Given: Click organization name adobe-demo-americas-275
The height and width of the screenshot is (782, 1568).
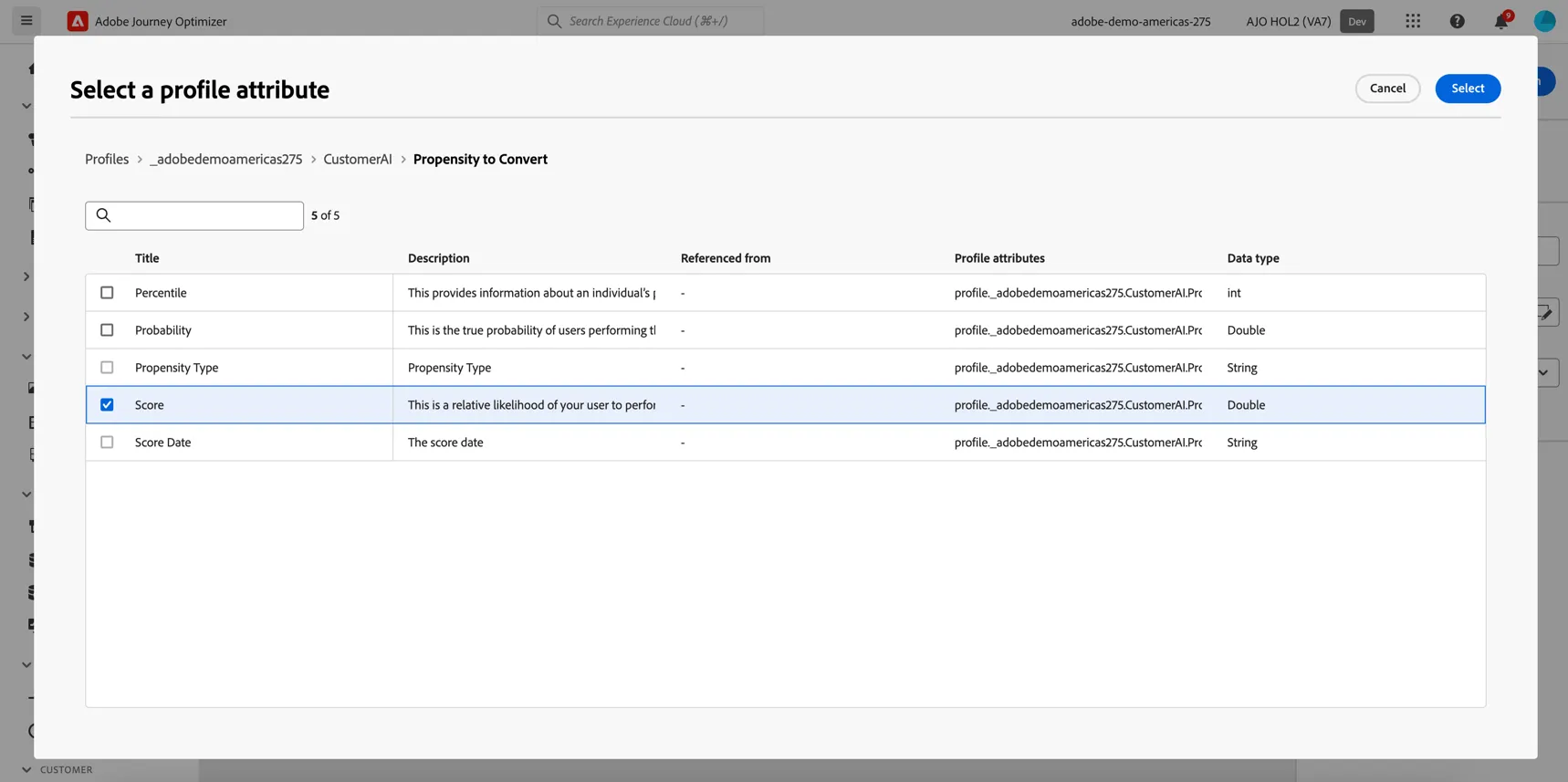Looking at the screenshot, I should [x=1141, y=21].
